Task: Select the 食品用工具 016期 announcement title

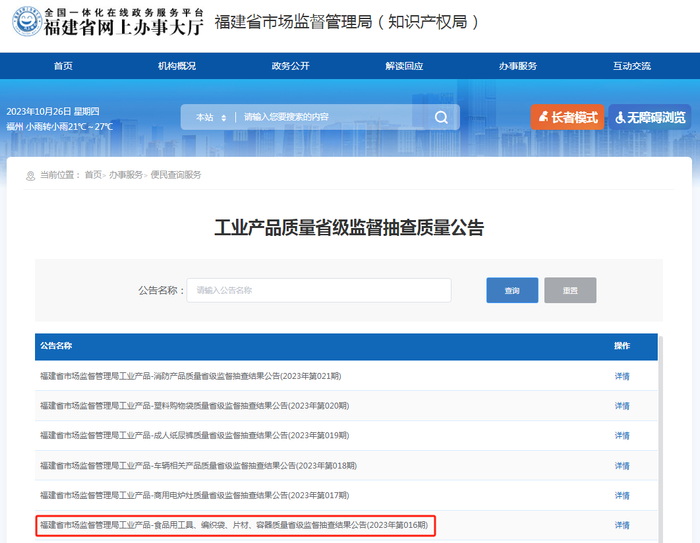Action: click(234, 525)
